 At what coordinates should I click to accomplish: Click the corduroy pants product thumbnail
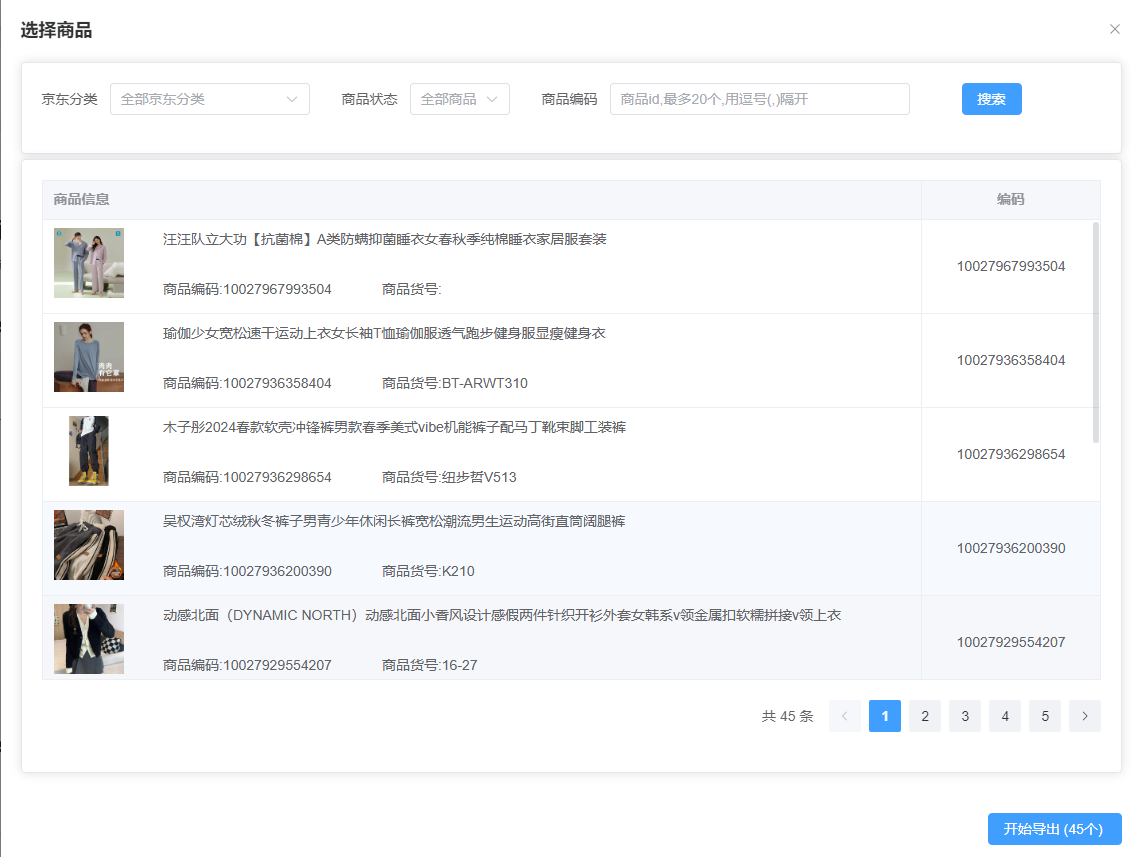tap(89, 545)
